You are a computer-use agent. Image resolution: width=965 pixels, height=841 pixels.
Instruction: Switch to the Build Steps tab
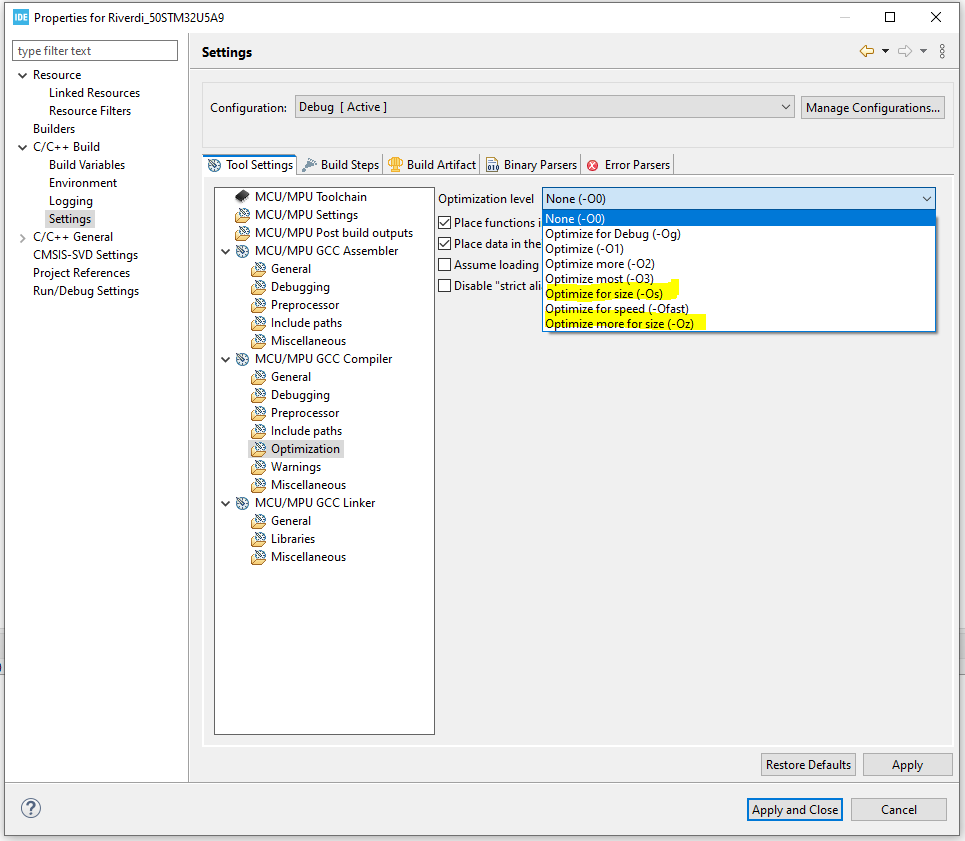pos(341,165)
